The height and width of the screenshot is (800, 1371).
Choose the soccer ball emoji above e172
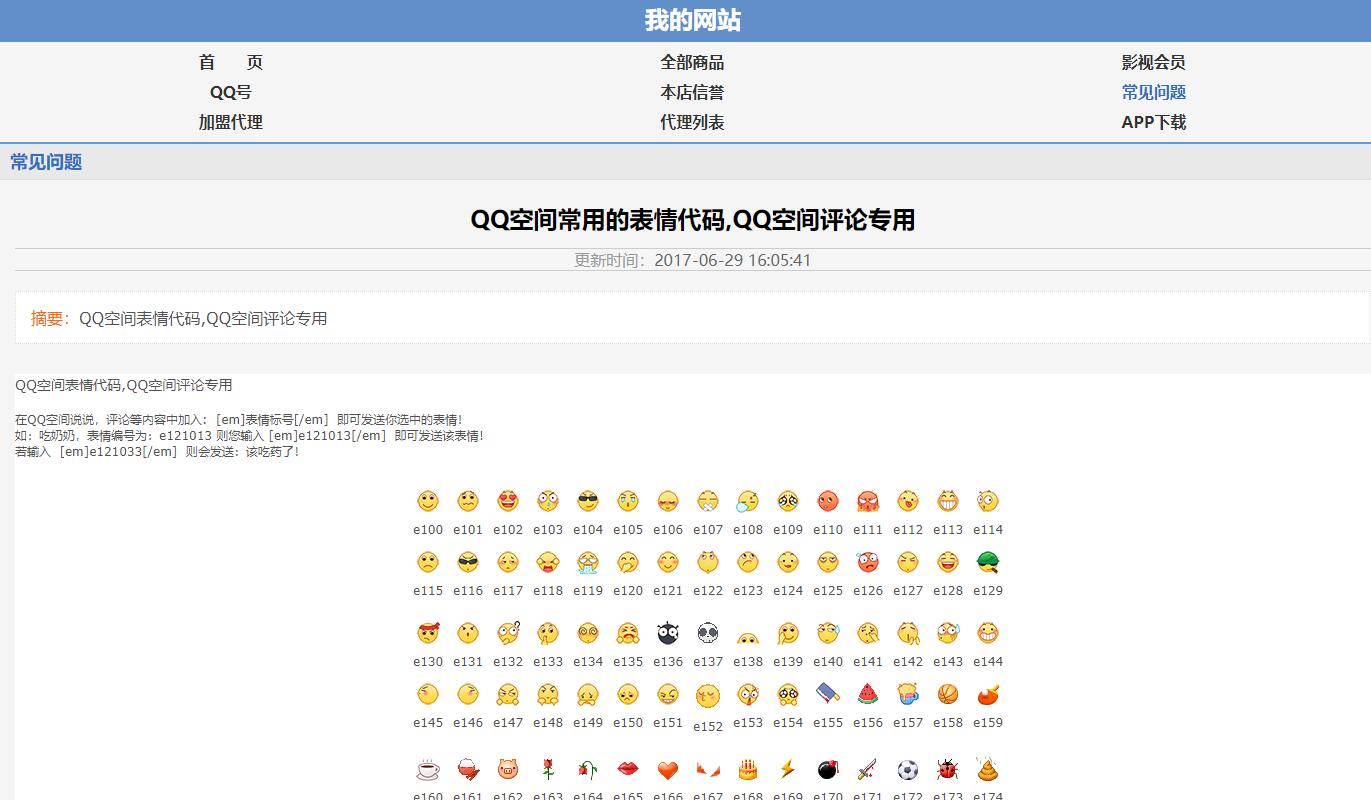point(908,770)
